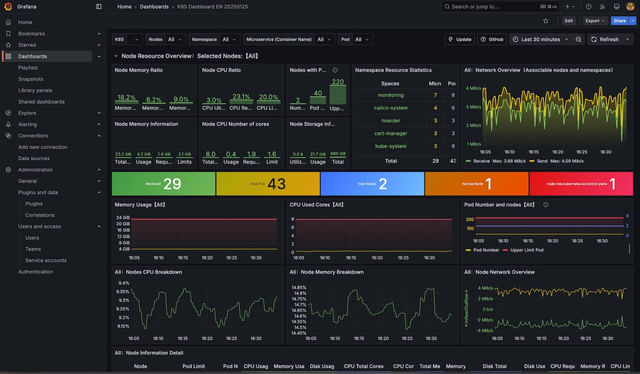640x374 pixels.
Task: Expand the Explore sidebar section
Action: (99, 113)
